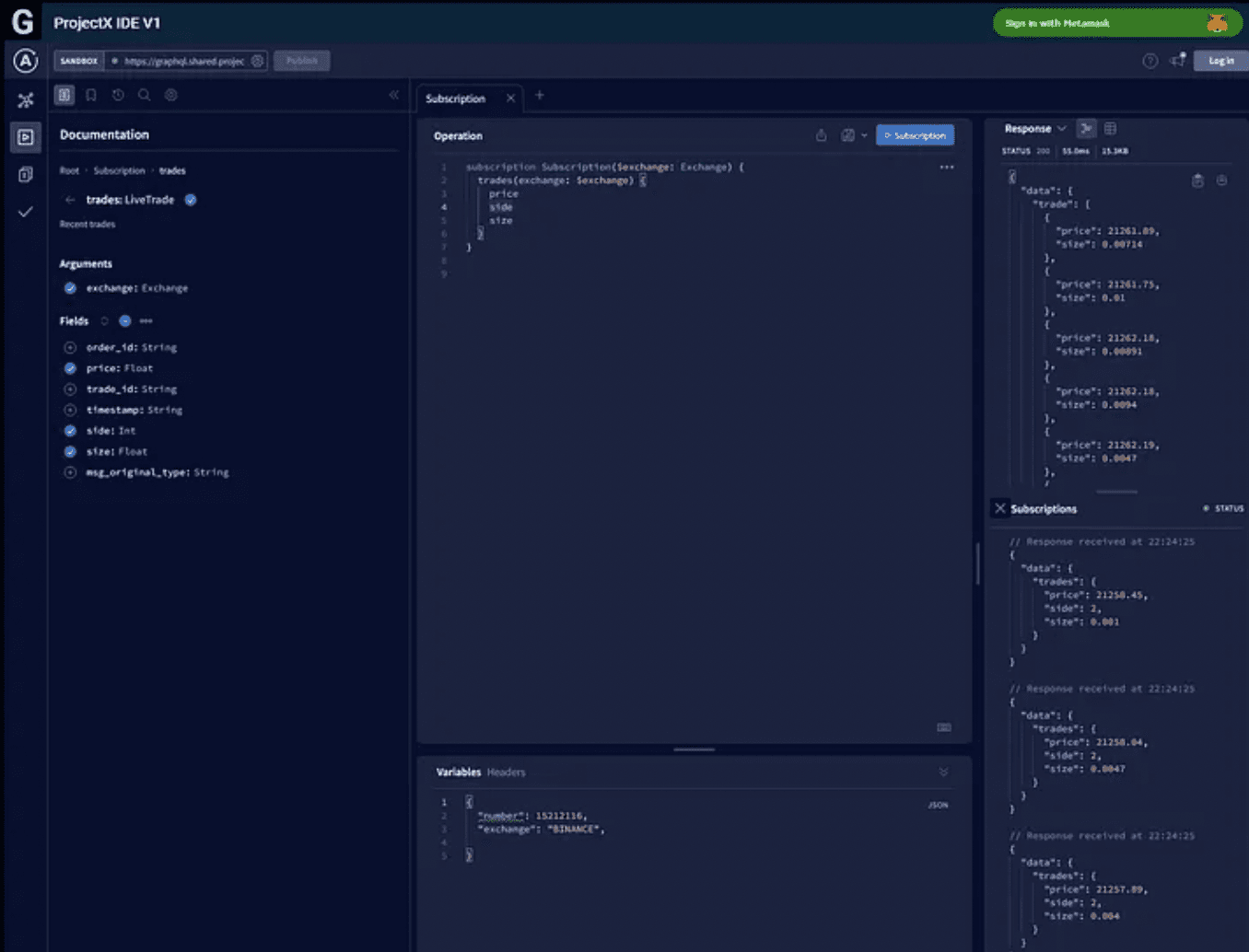Toggle the trades: LiveTrade checkmark
1249x952 pixels.
(191, 200)
